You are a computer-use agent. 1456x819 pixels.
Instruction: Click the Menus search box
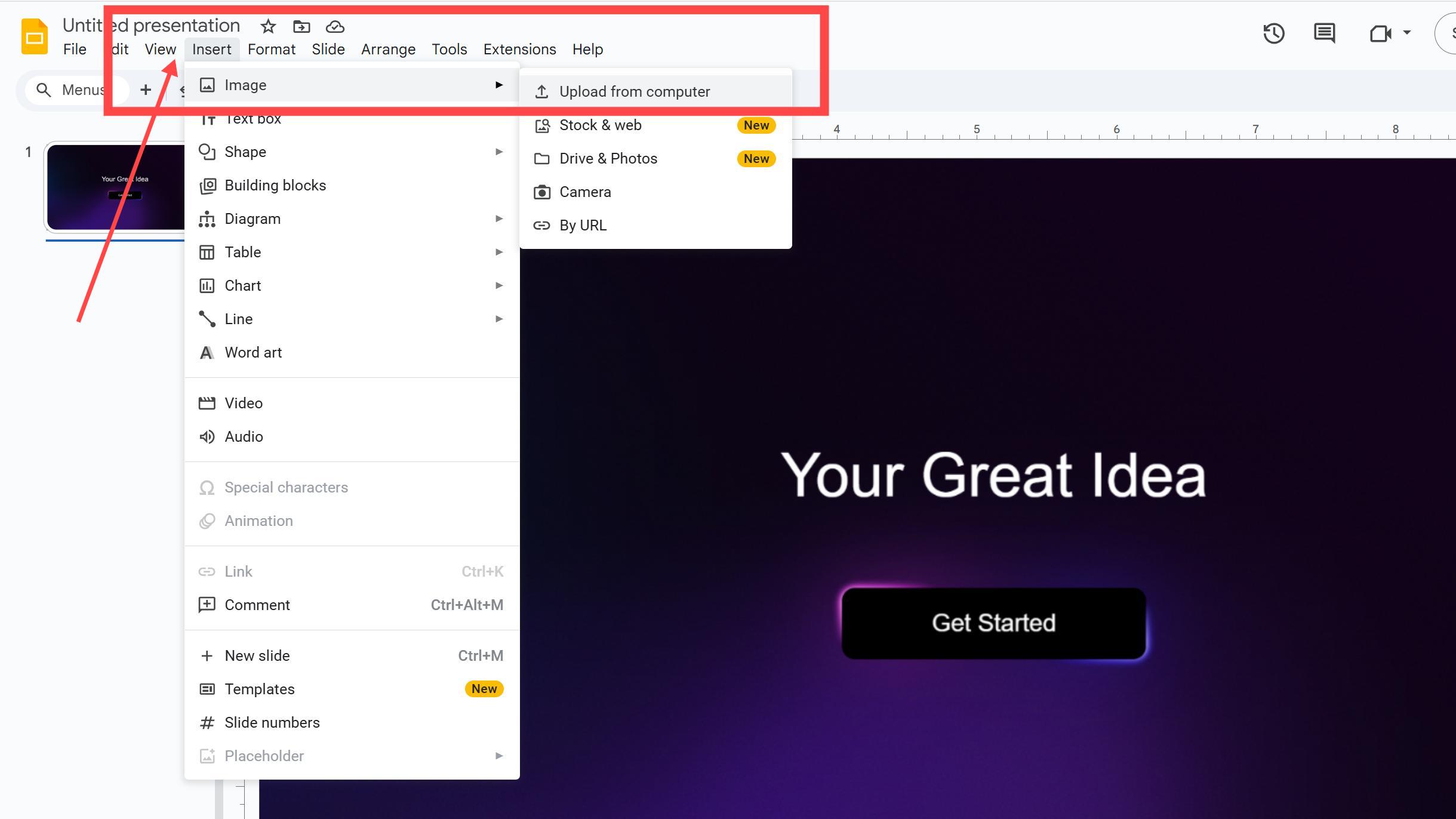(76, 90)
